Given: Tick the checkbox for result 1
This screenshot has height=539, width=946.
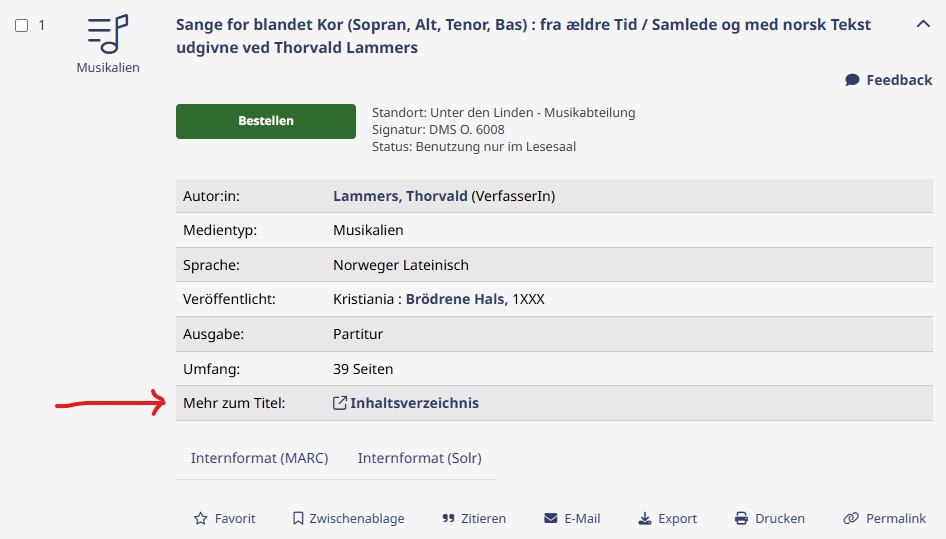Looking at the screenshot, I should pos(22,25).
